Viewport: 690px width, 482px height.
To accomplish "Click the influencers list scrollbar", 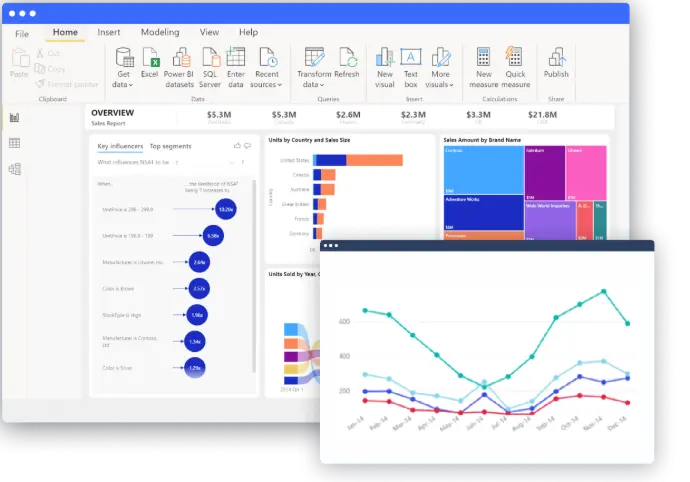I will (254, 276).
